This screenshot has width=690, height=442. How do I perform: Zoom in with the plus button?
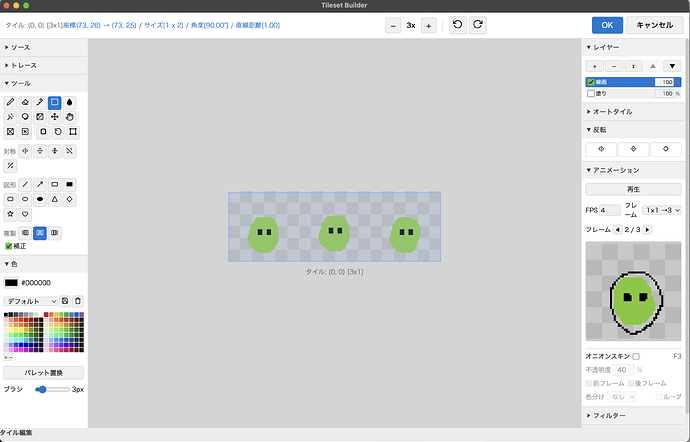point(429,26)
